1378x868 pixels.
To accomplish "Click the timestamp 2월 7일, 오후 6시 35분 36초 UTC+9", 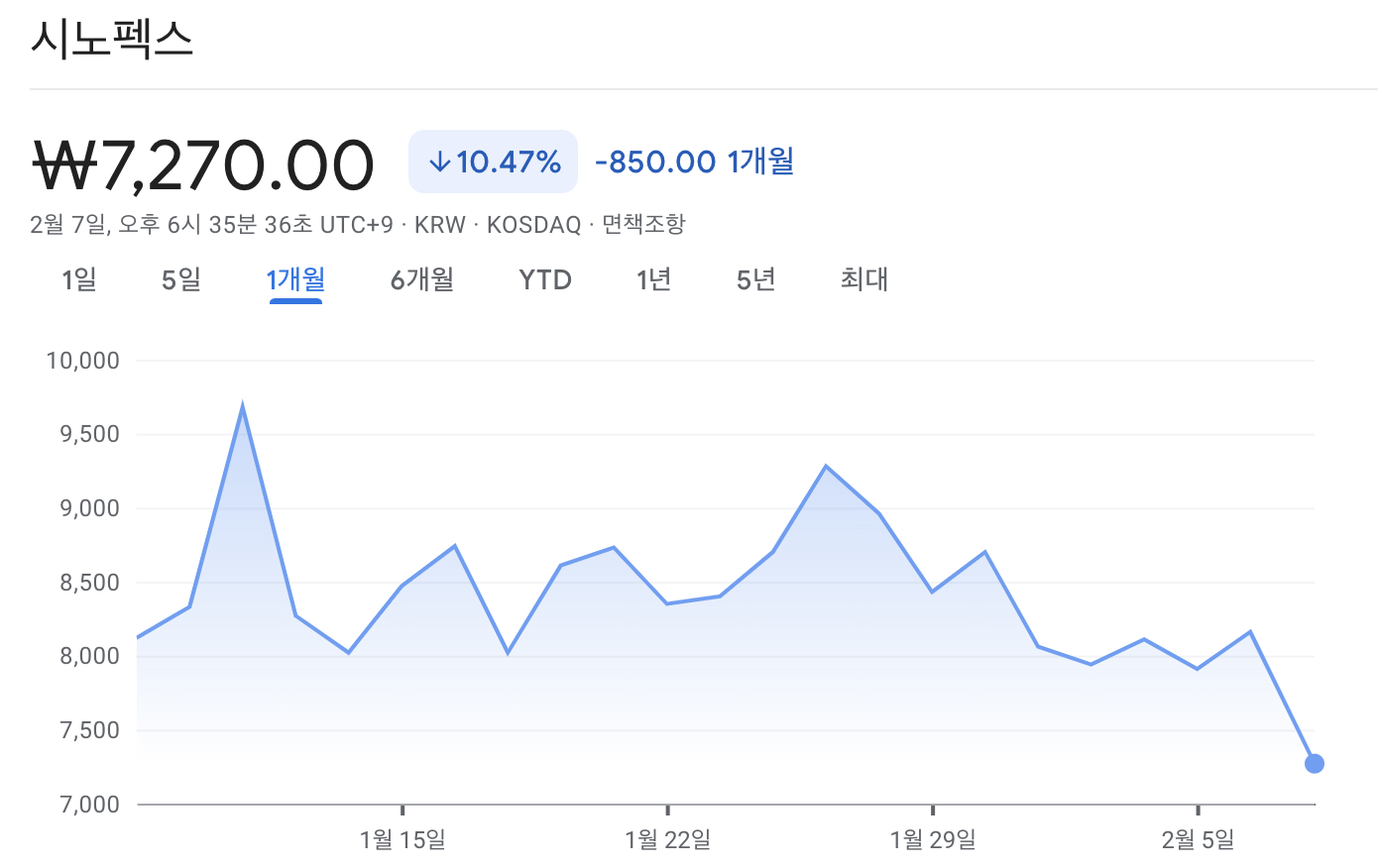I will 211,225.
